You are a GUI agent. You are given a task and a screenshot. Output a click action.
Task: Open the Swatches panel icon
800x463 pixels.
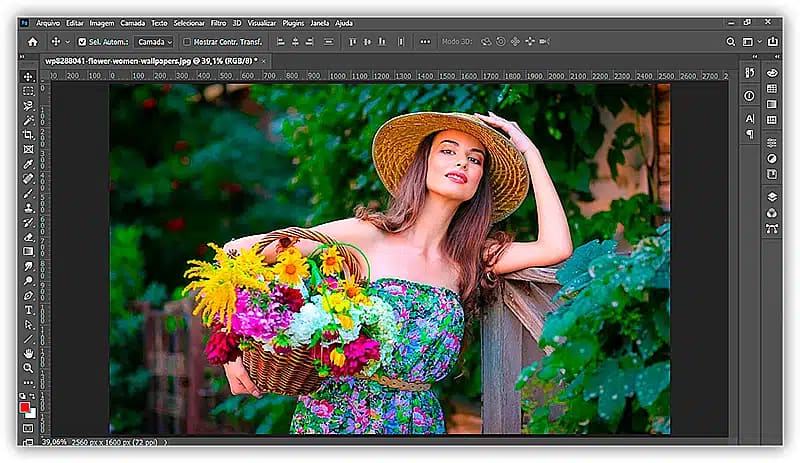pos(772,88)
